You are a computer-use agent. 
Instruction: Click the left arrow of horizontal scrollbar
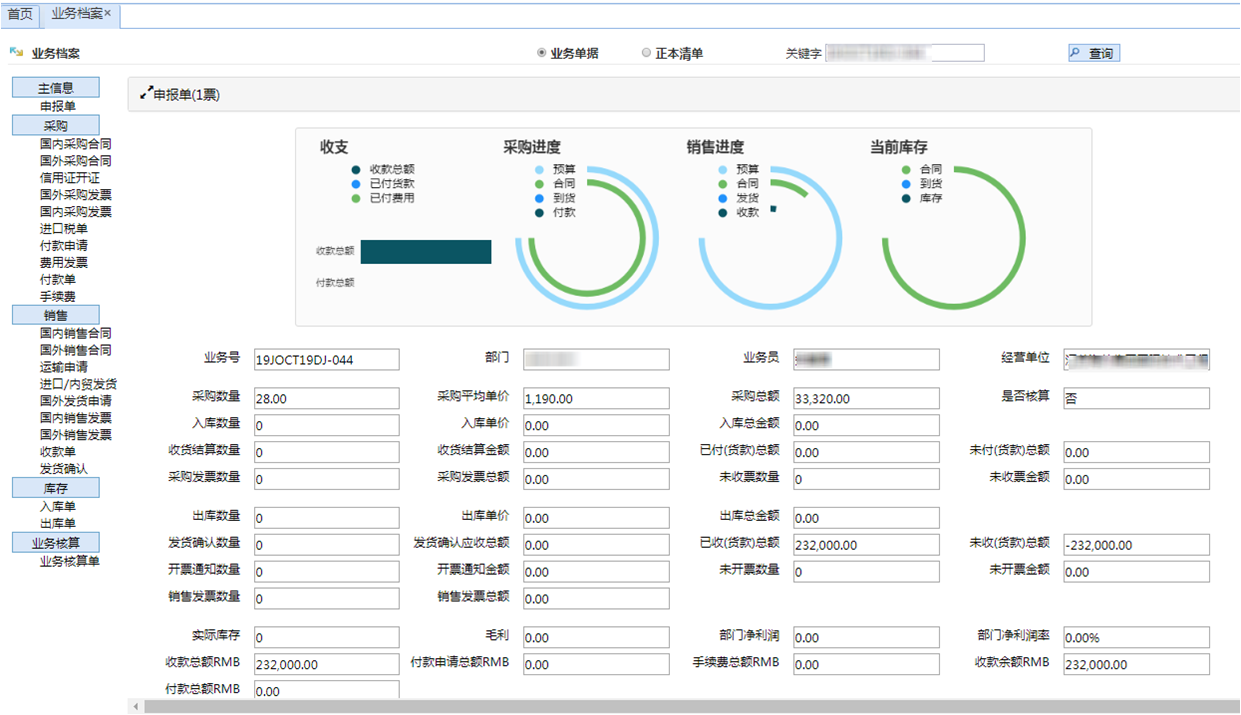coord(135,707)
